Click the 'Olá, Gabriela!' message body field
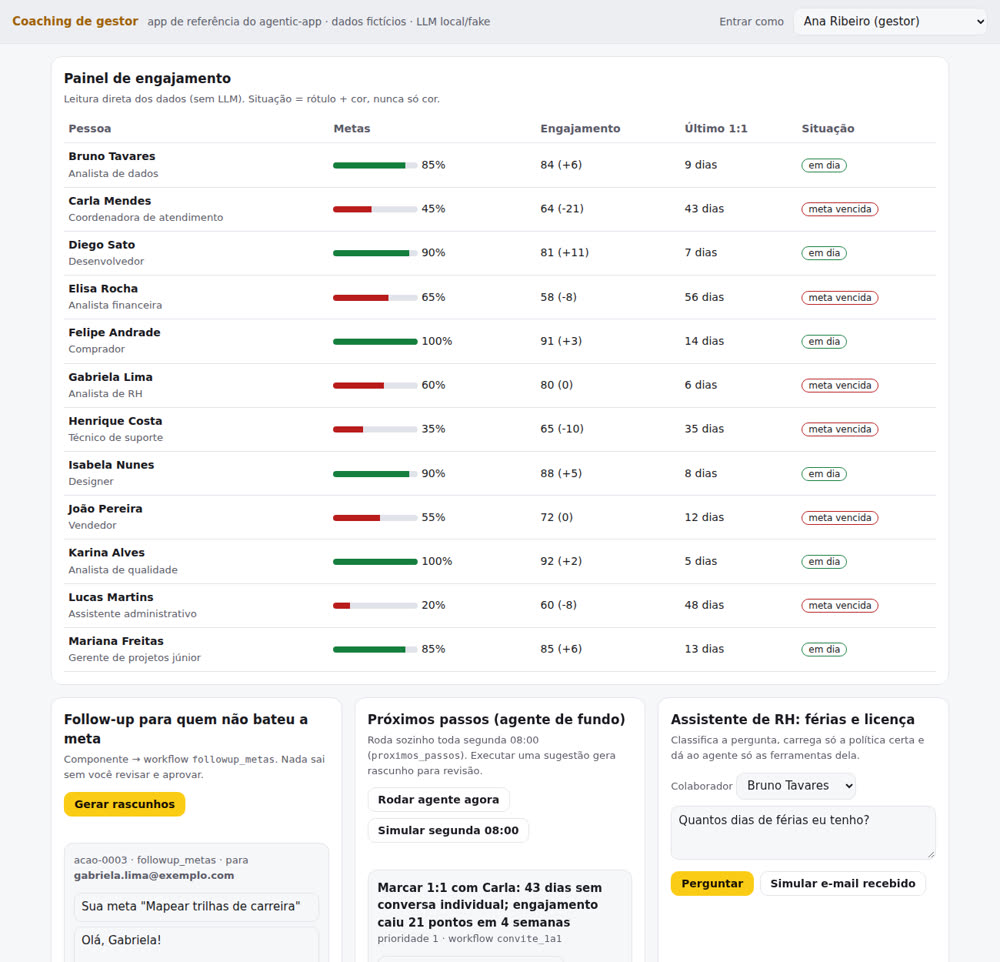 click(196, 944)
